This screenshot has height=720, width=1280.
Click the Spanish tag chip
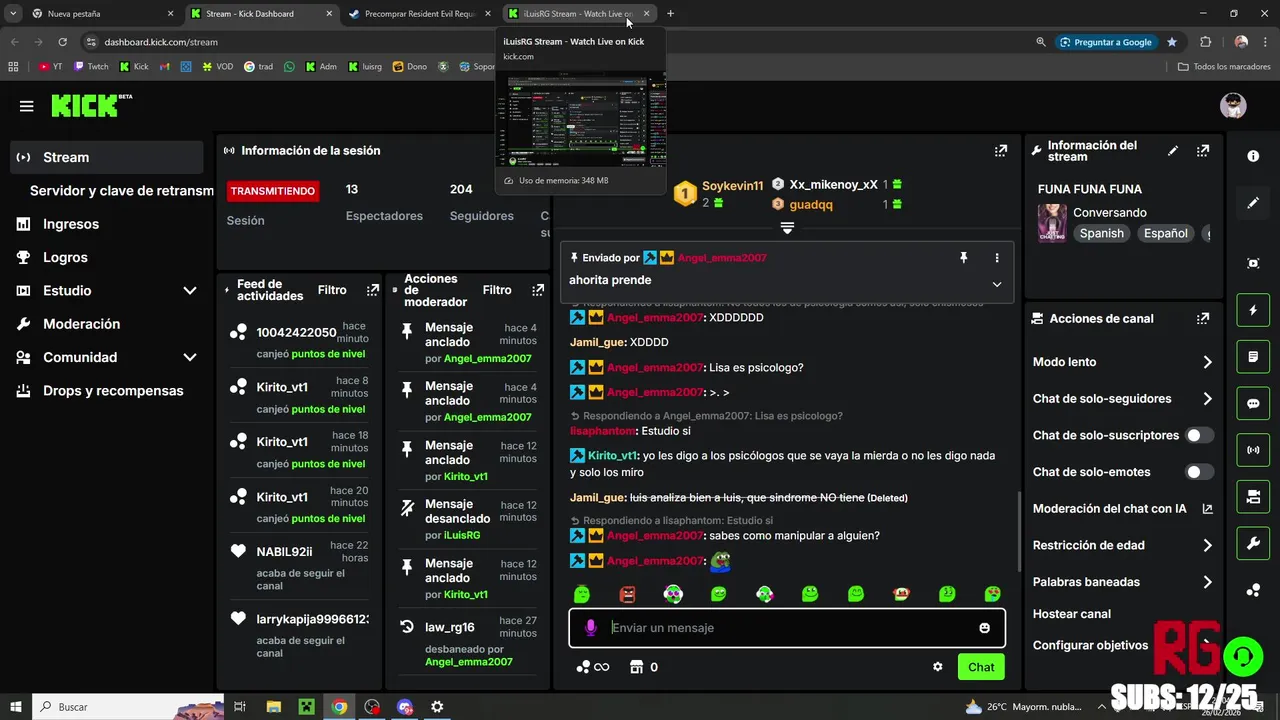(1102, 233)
